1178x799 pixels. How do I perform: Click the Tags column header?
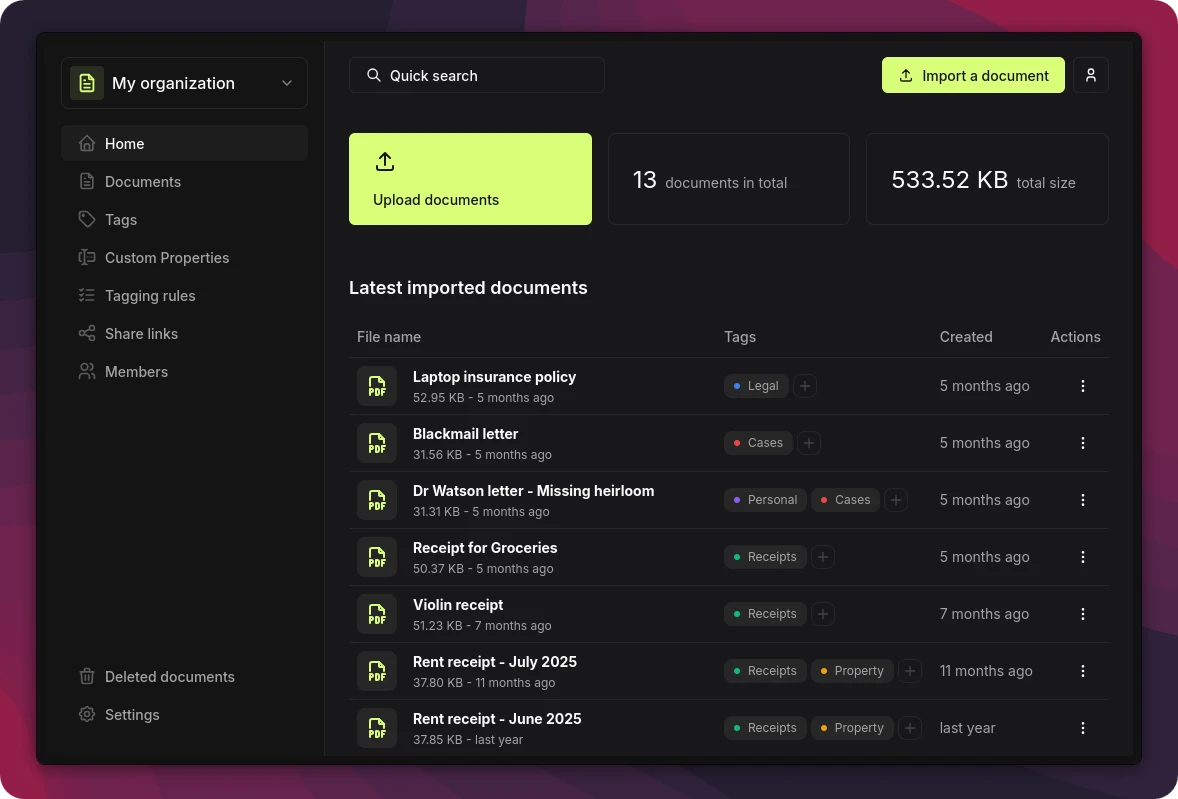click(740, 337)
